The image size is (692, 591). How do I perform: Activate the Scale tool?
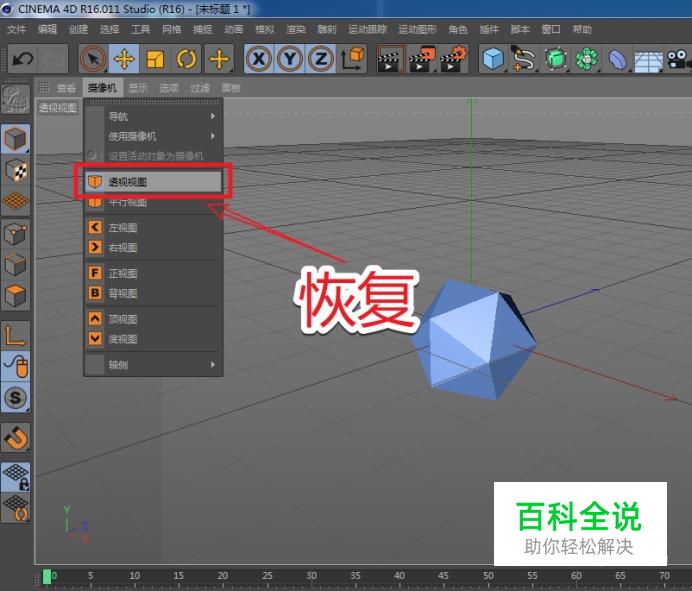pyautogui.click(x=155, y=59)
